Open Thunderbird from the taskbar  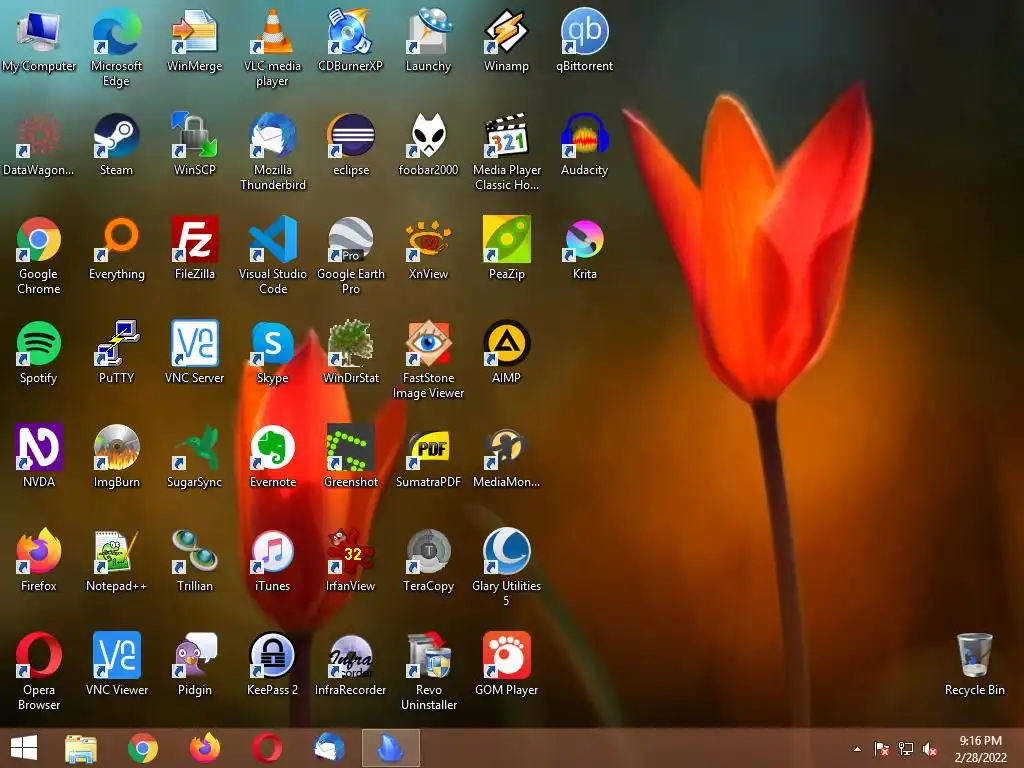tap(328, 748)
